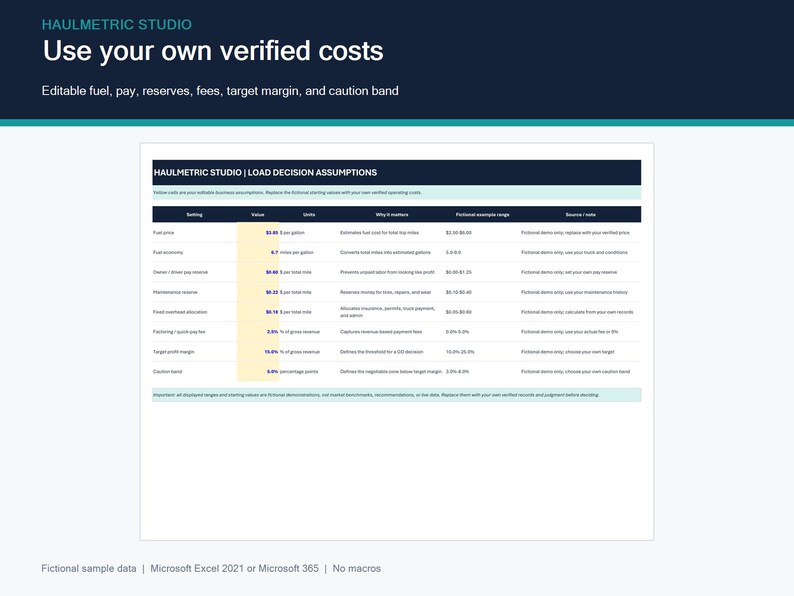Image resolution: width=794 pixels, height=596 pixels.
Task: Click 'Allocates insurance, permits, truck payment' cell
Action: coord(387,312)
